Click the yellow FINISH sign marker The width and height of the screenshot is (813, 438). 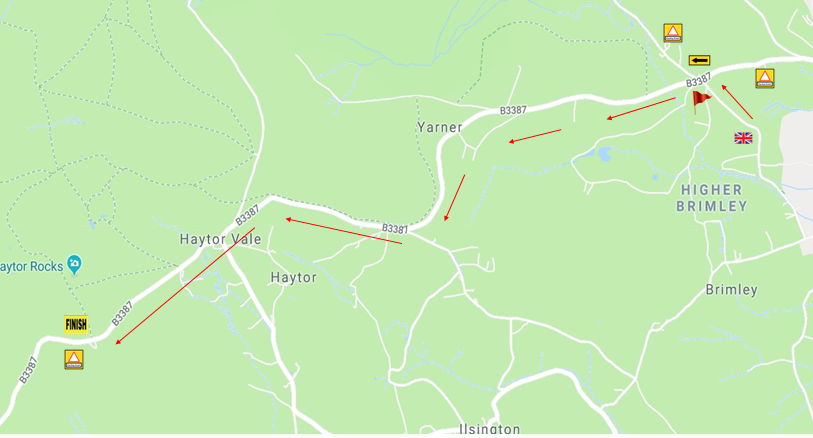coord(76,324)
